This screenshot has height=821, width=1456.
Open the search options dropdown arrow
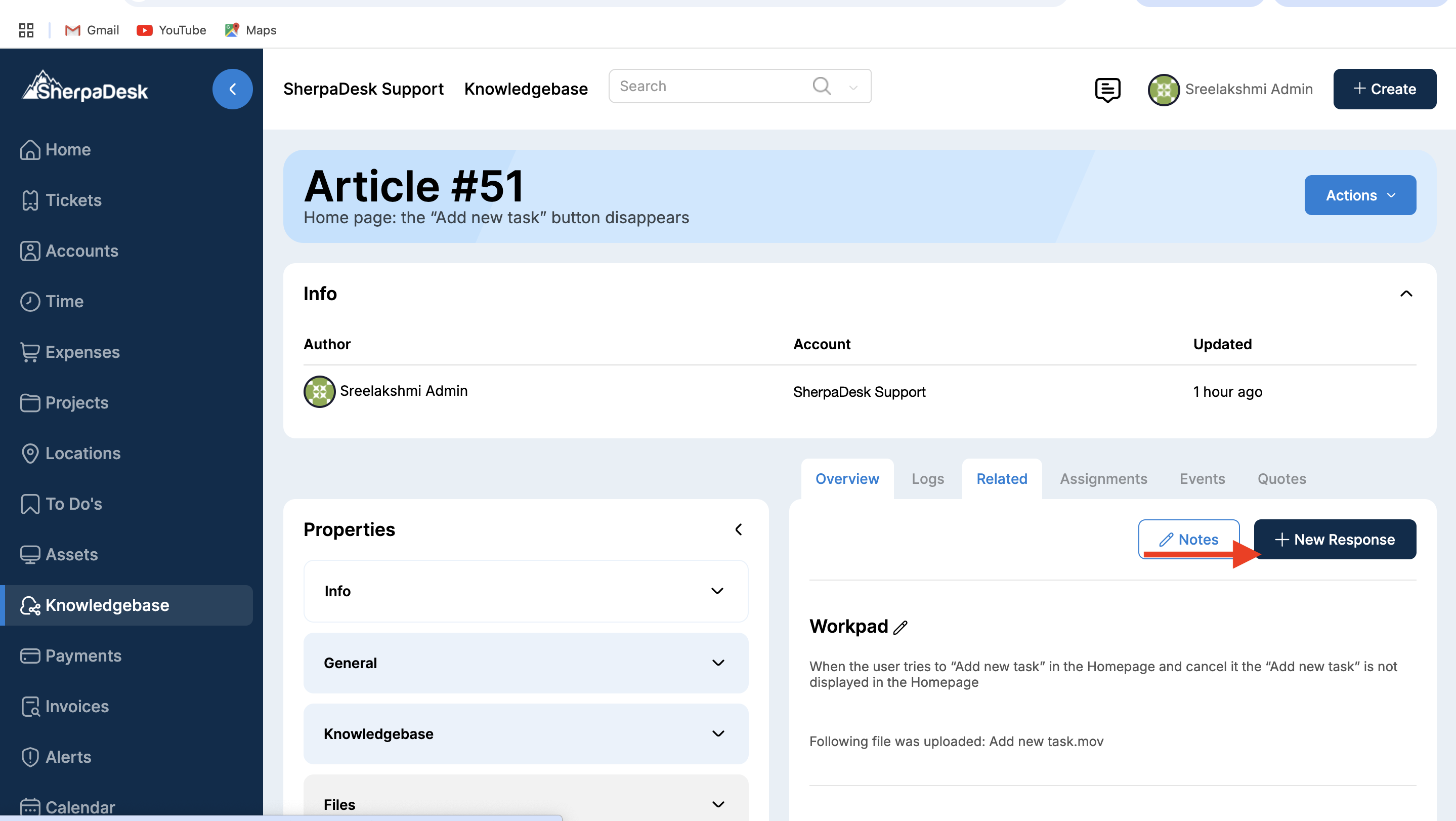click(853, 87)
